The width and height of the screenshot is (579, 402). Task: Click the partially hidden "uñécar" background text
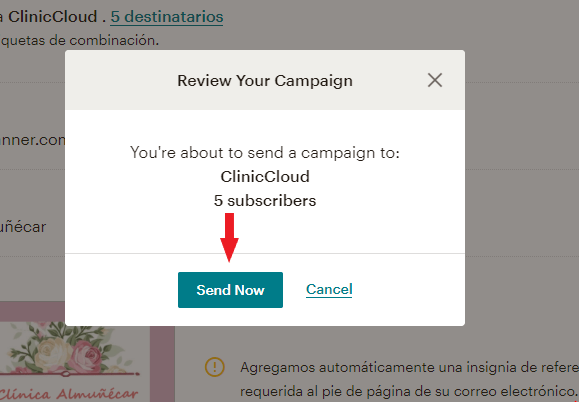[x=23, y=227]
